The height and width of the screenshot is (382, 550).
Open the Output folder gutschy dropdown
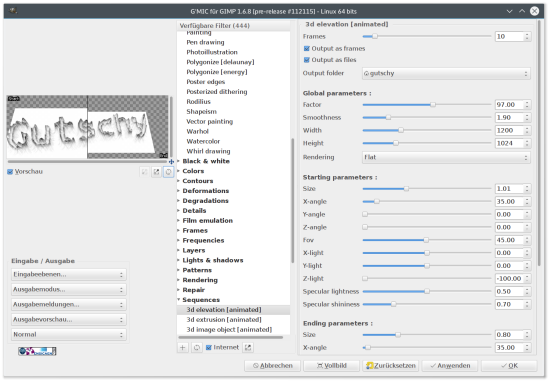click(x=446, y=74)
